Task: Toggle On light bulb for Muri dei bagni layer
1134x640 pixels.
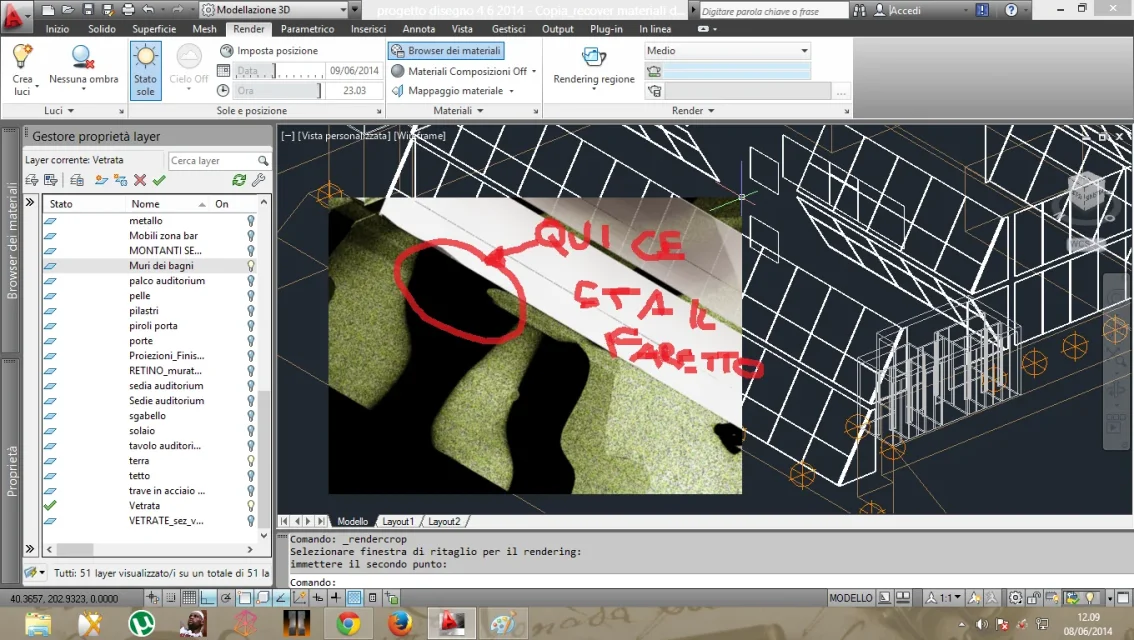Action: (251, 266)
